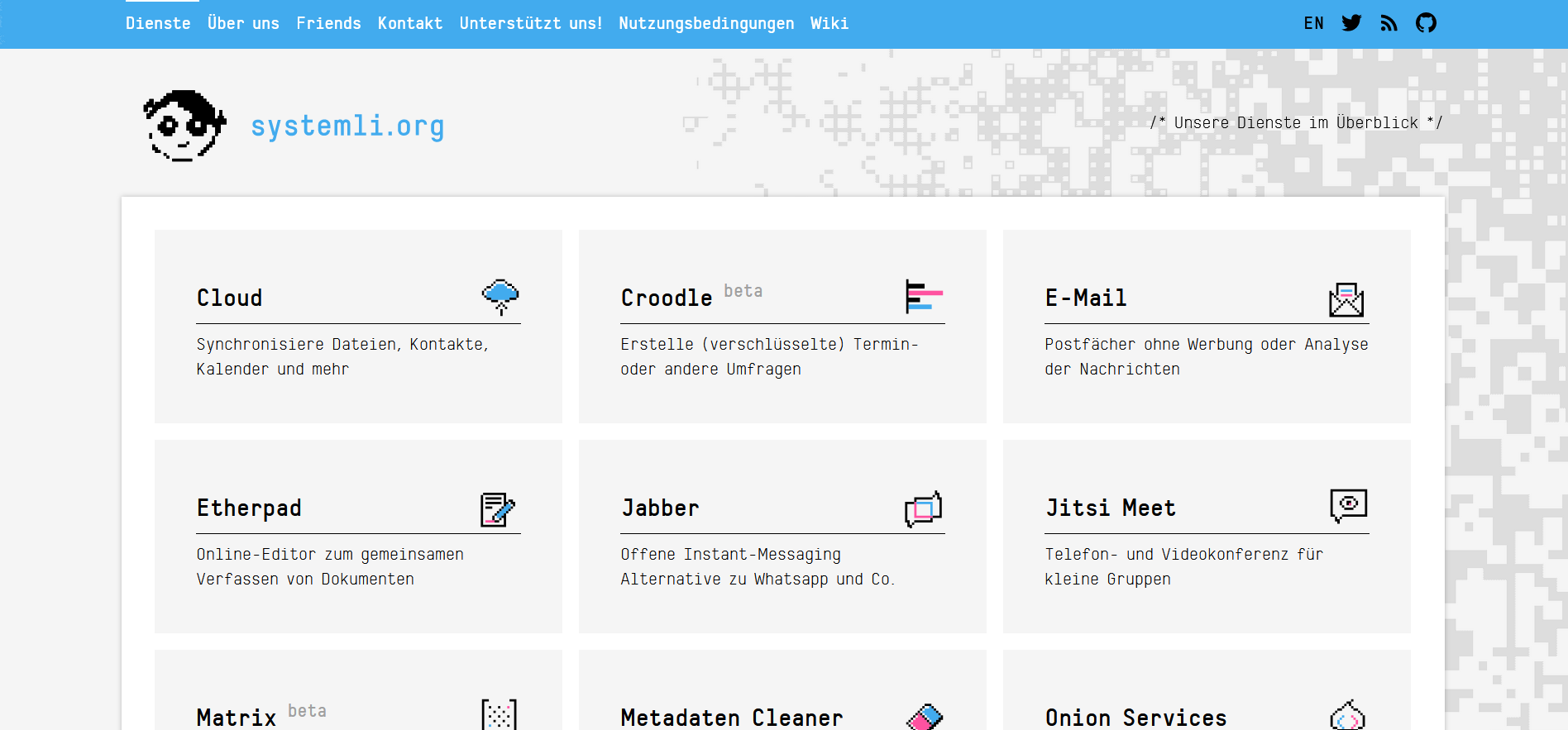Open the Jitsi Meet heading
Image resolution: width=1568 pixels, height=730 pixels.
[1111, 508]
